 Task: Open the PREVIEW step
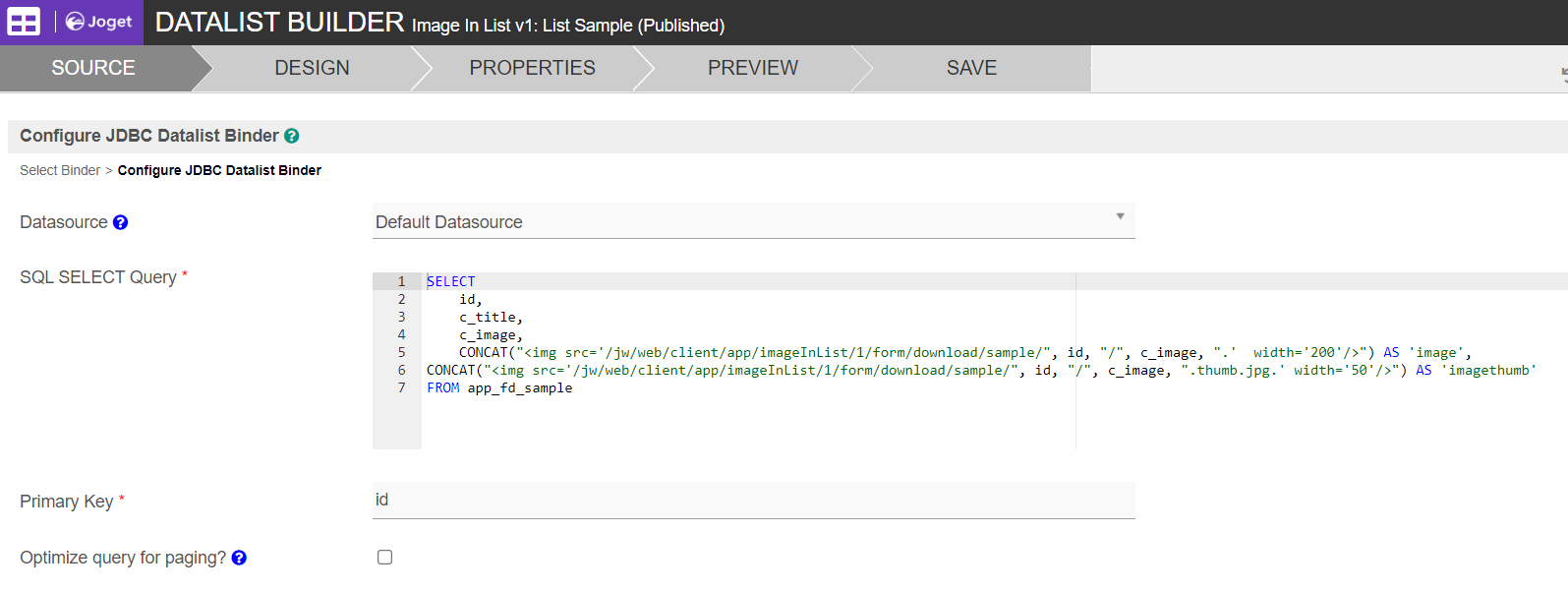(752, 68)
